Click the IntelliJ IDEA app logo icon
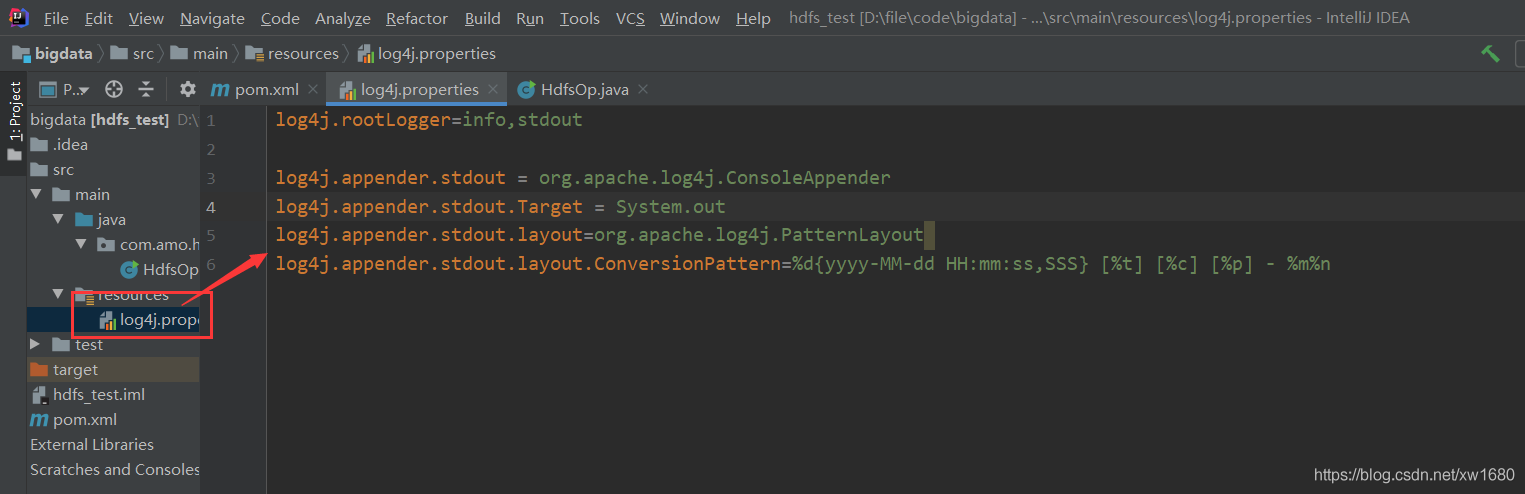This screenshot has height=494, width=1525. [18, 17]
